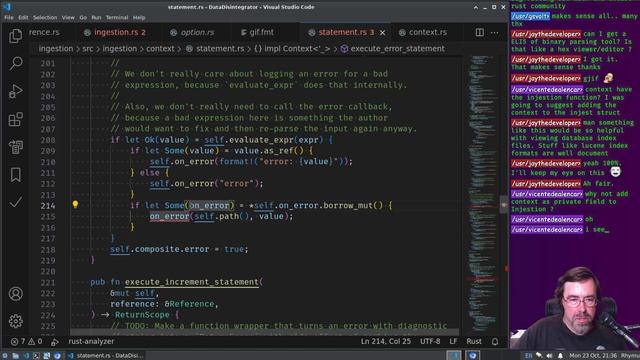This screenshot has height=360, width=640.
Task: Open the Run menu
Action: point(96,18)
